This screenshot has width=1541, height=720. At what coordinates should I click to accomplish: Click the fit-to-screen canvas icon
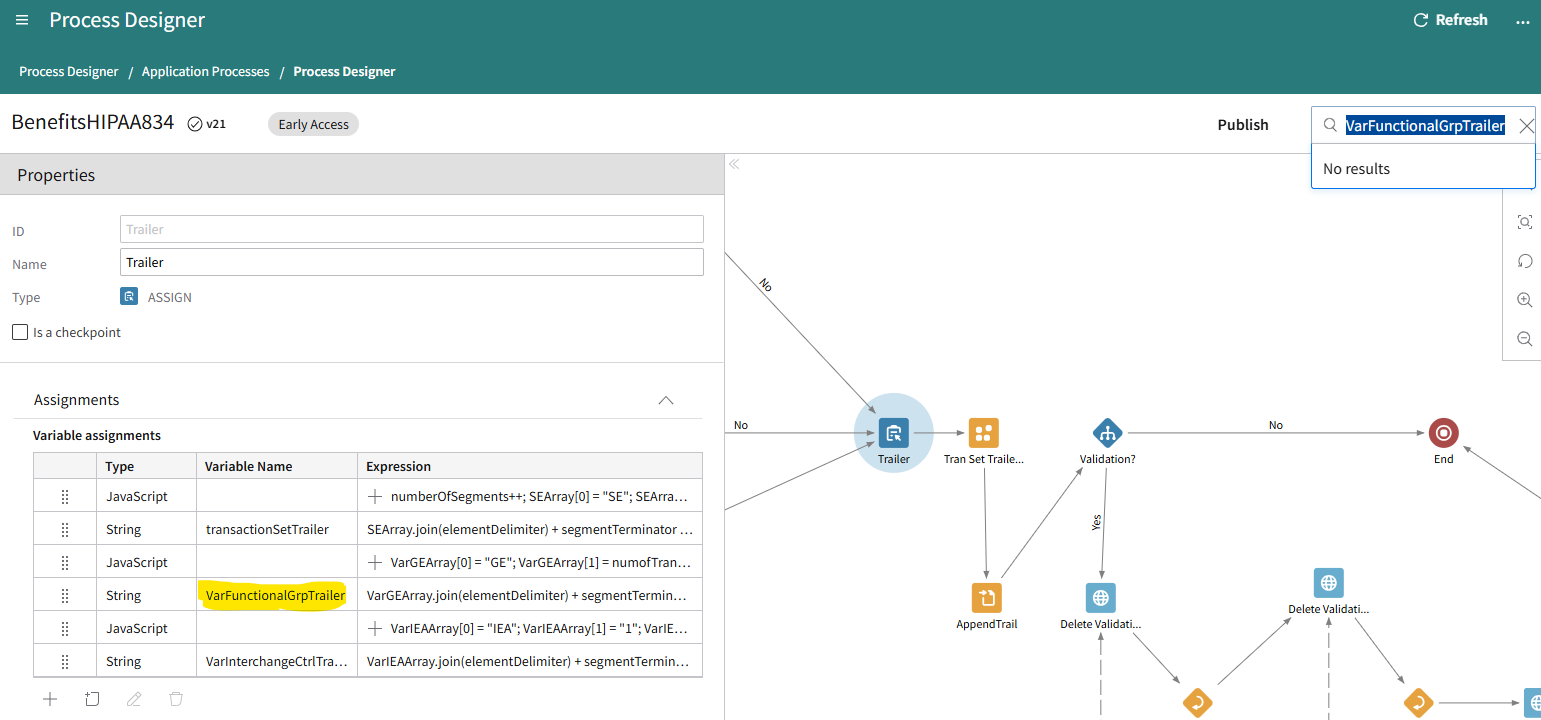tap(1525, 222)
